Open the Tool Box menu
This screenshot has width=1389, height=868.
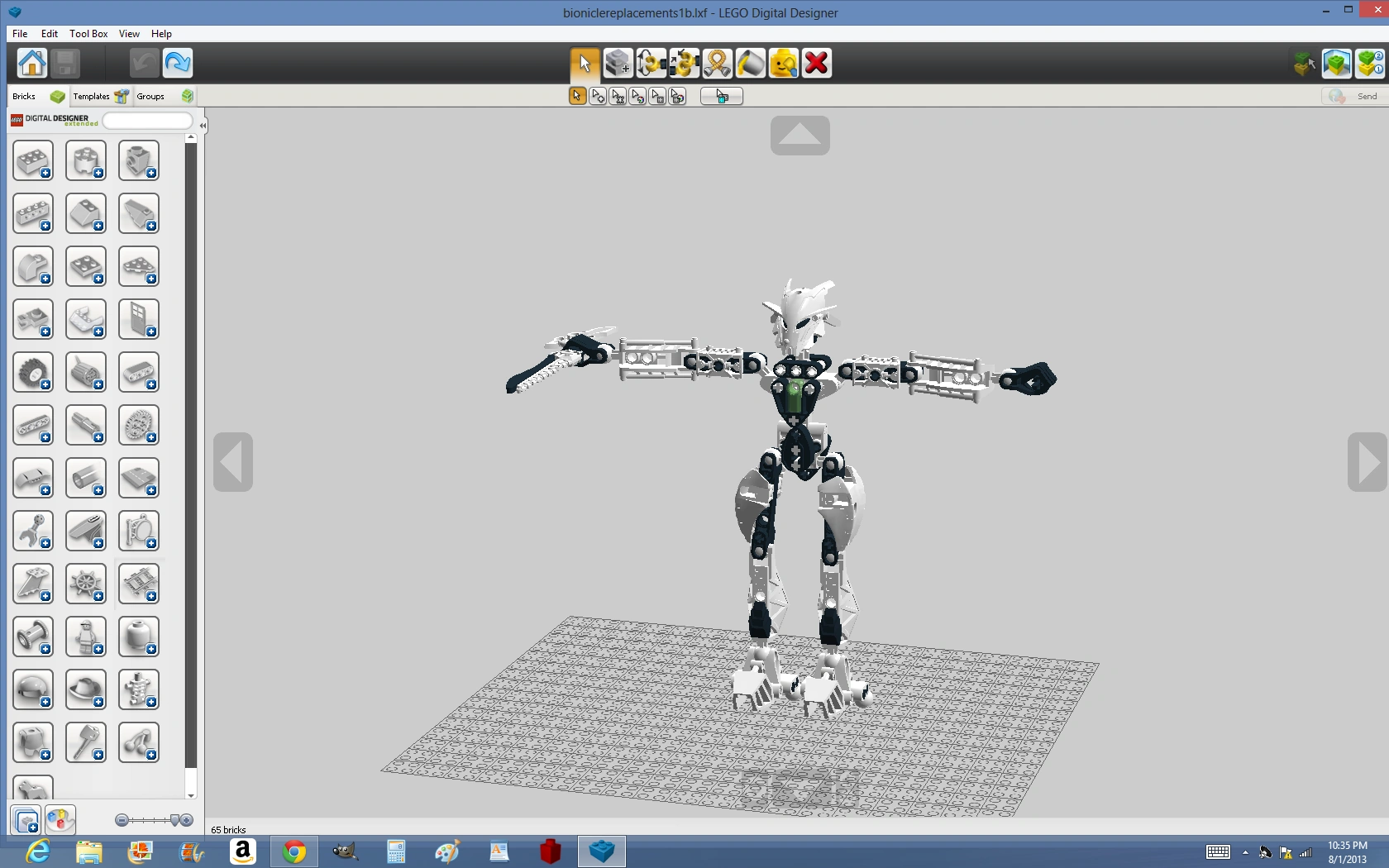point(88,34)
